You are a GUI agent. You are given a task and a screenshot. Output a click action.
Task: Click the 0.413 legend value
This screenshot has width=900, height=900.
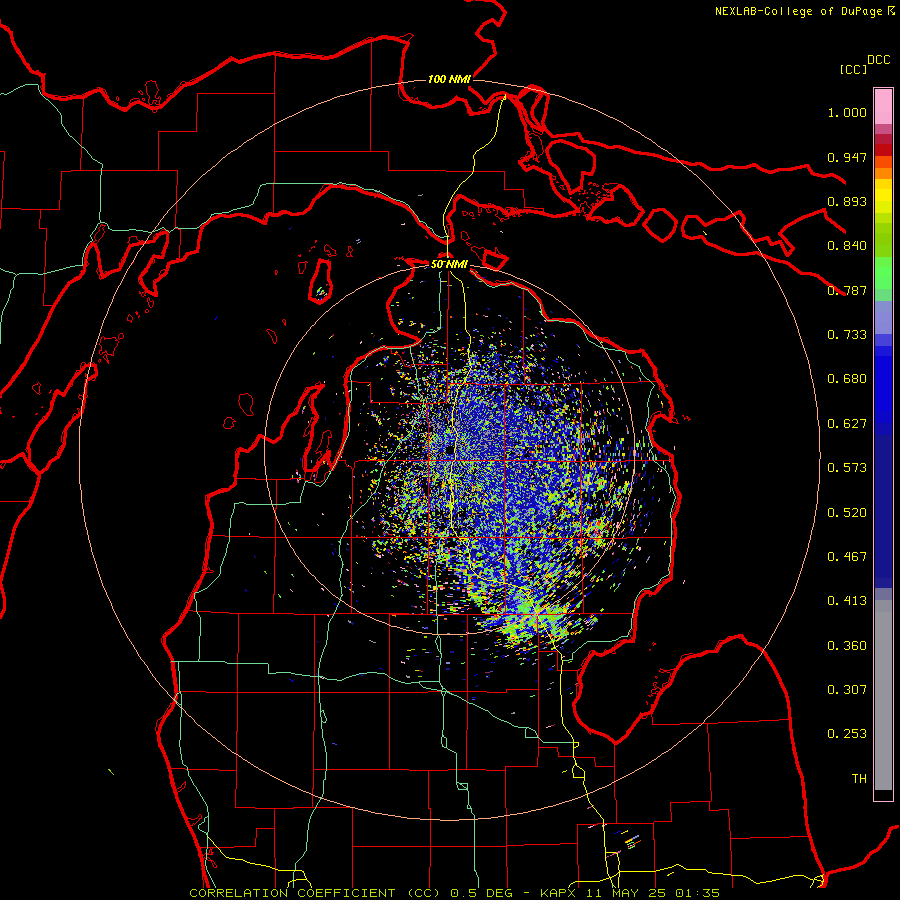click(x=847, y=601)
